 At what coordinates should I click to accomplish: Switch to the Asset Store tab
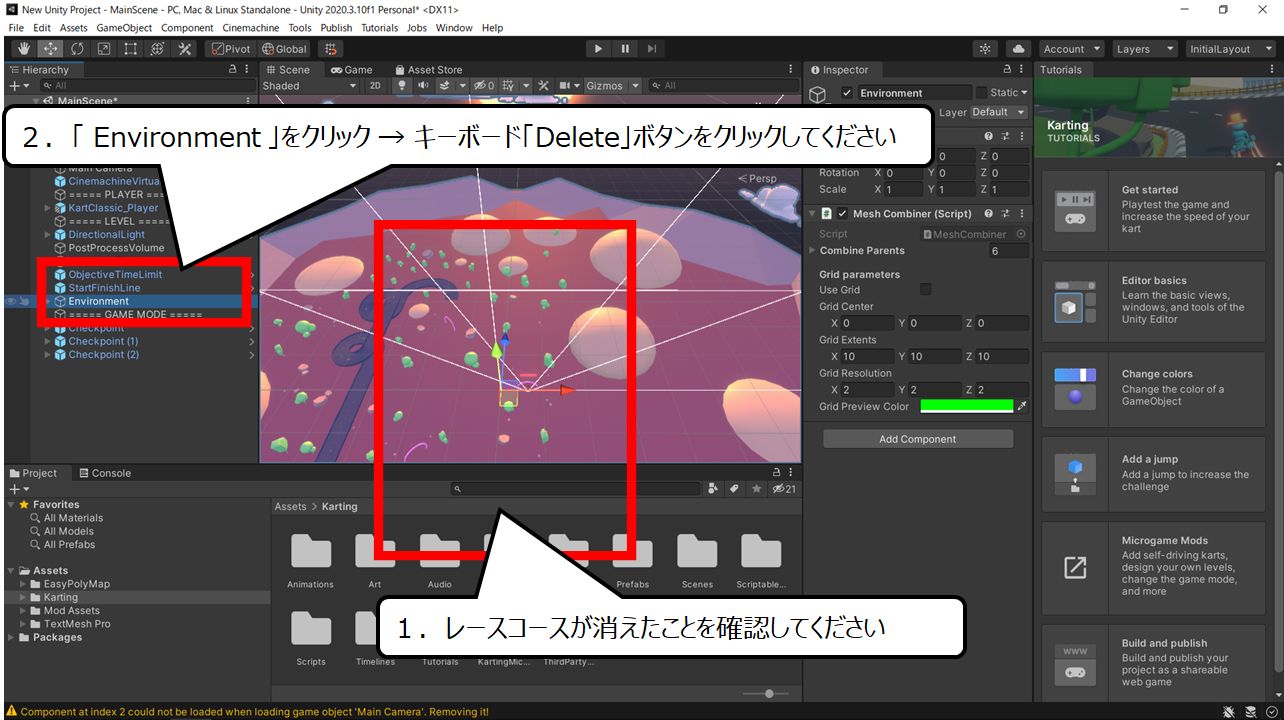pos(429,70)
